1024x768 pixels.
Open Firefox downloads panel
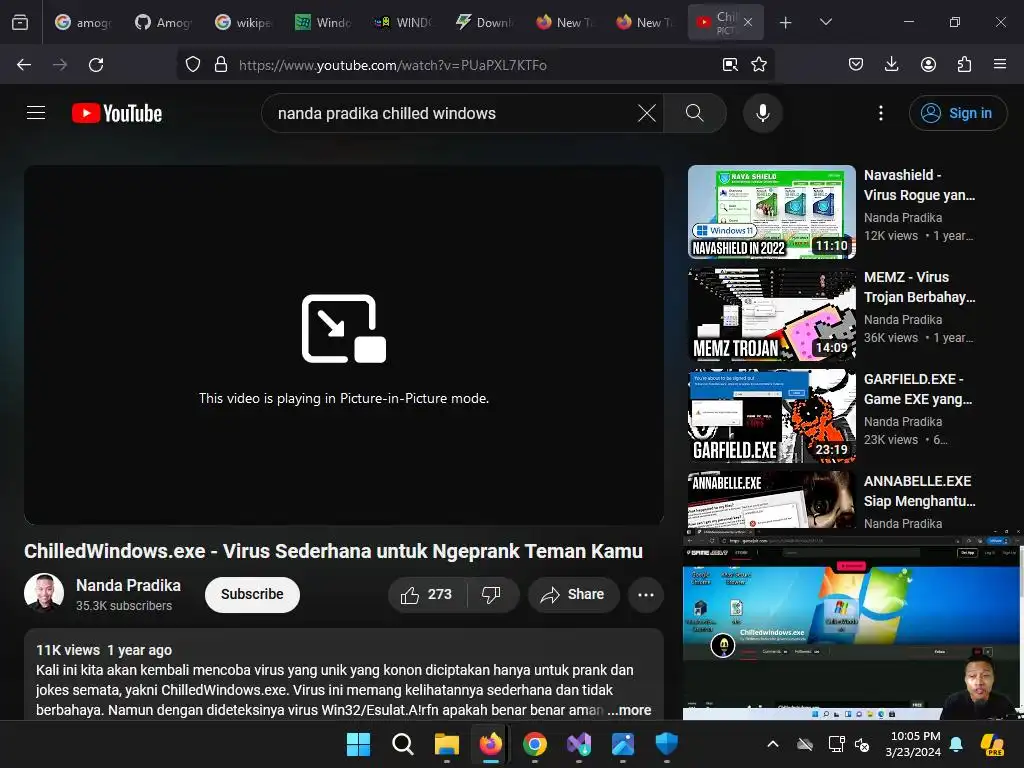(891, 65)
